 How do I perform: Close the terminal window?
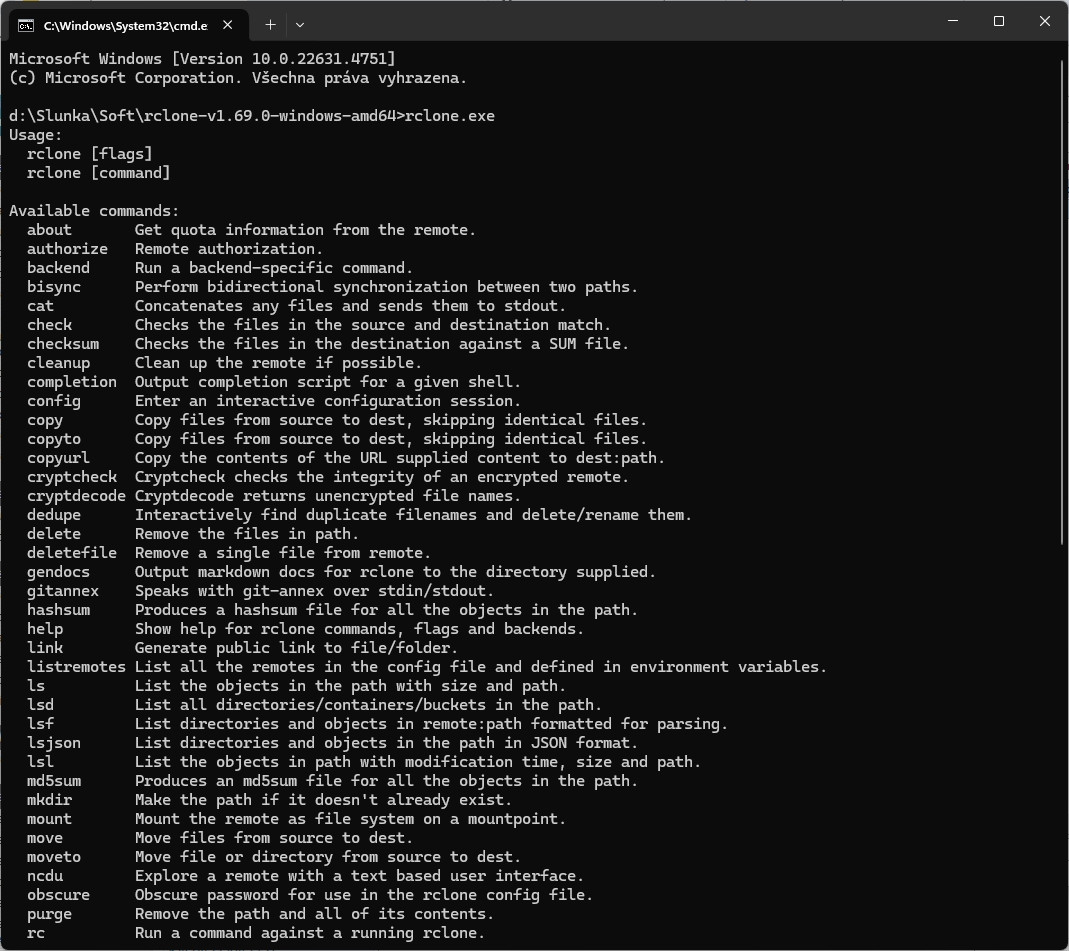(1044, 21)
